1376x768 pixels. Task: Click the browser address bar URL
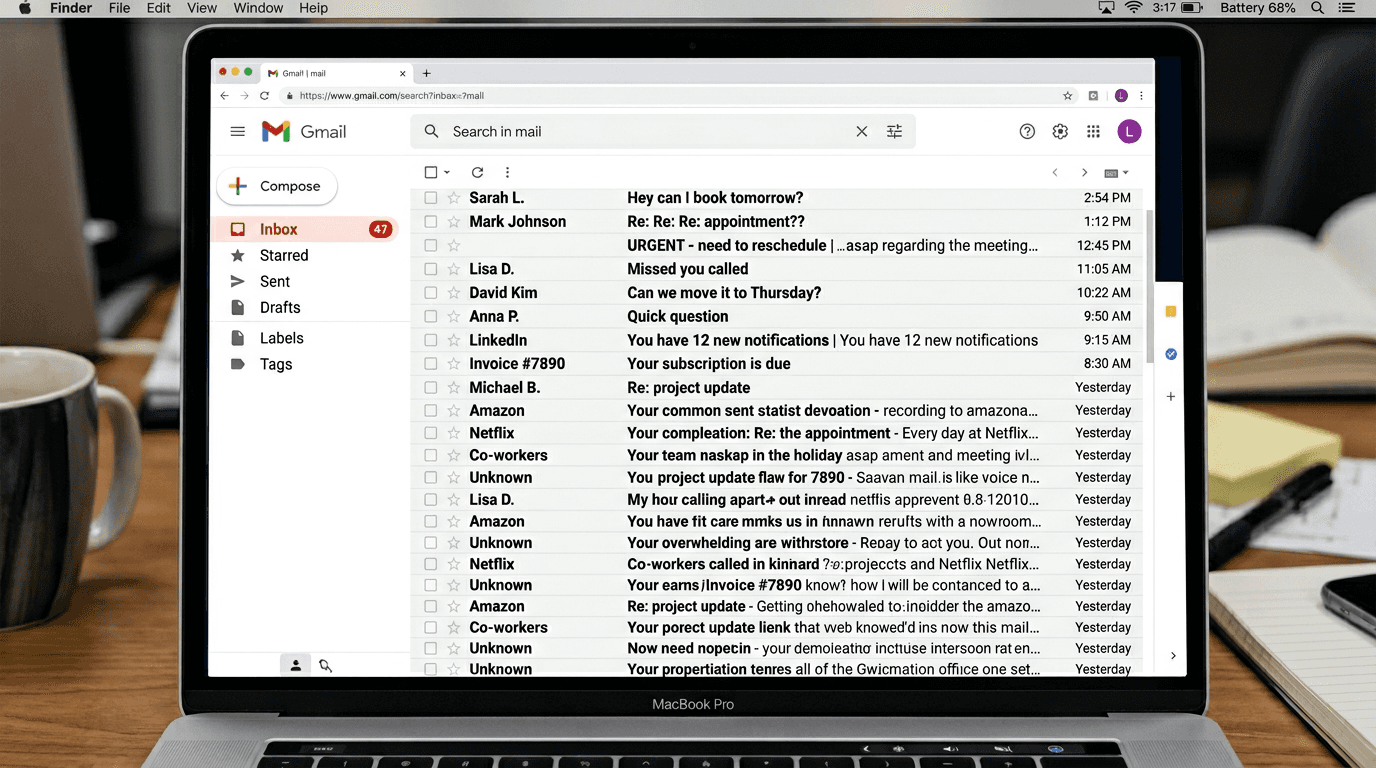pyautogui.click(x=392, y=96)
